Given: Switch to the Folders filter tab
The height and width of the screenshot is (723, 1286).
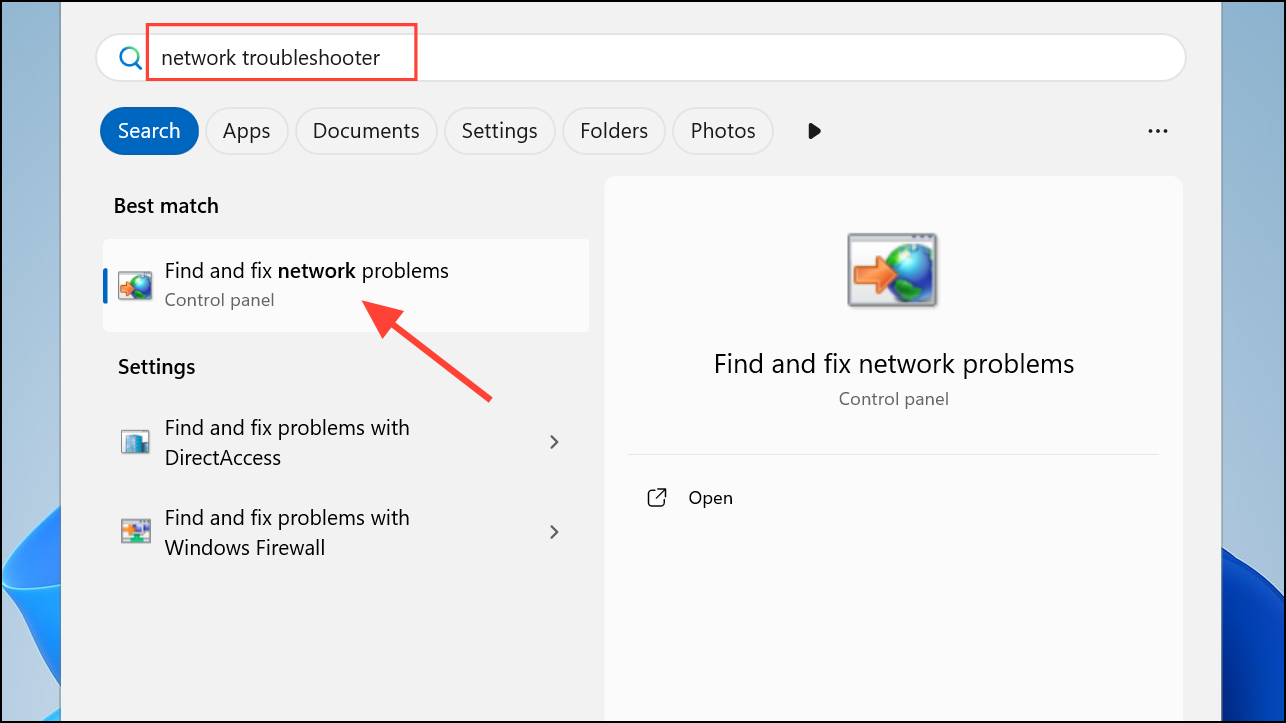Looking at the screenshot, I should 614,131.
